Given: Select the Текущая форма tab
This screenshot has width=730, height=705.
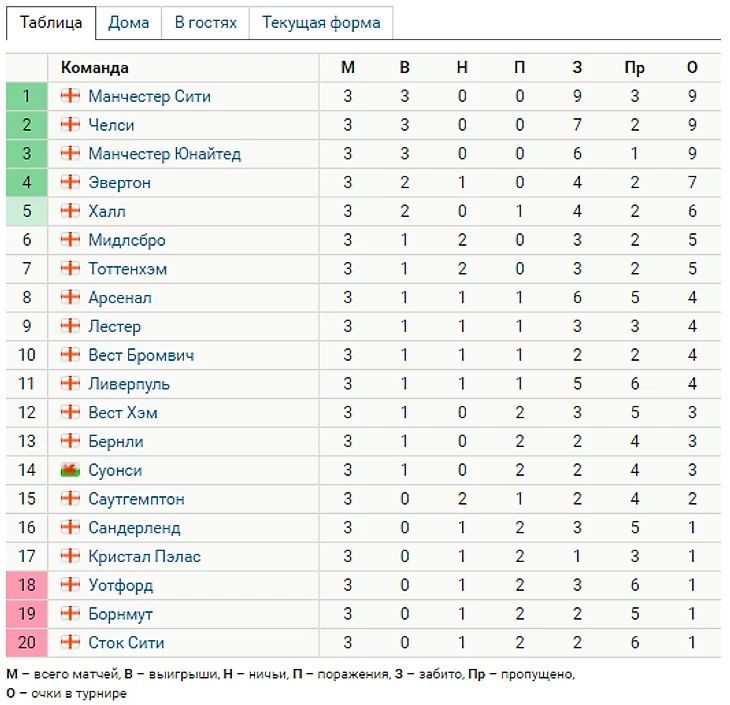Looking at the screenshot, I should pos(321,23).
